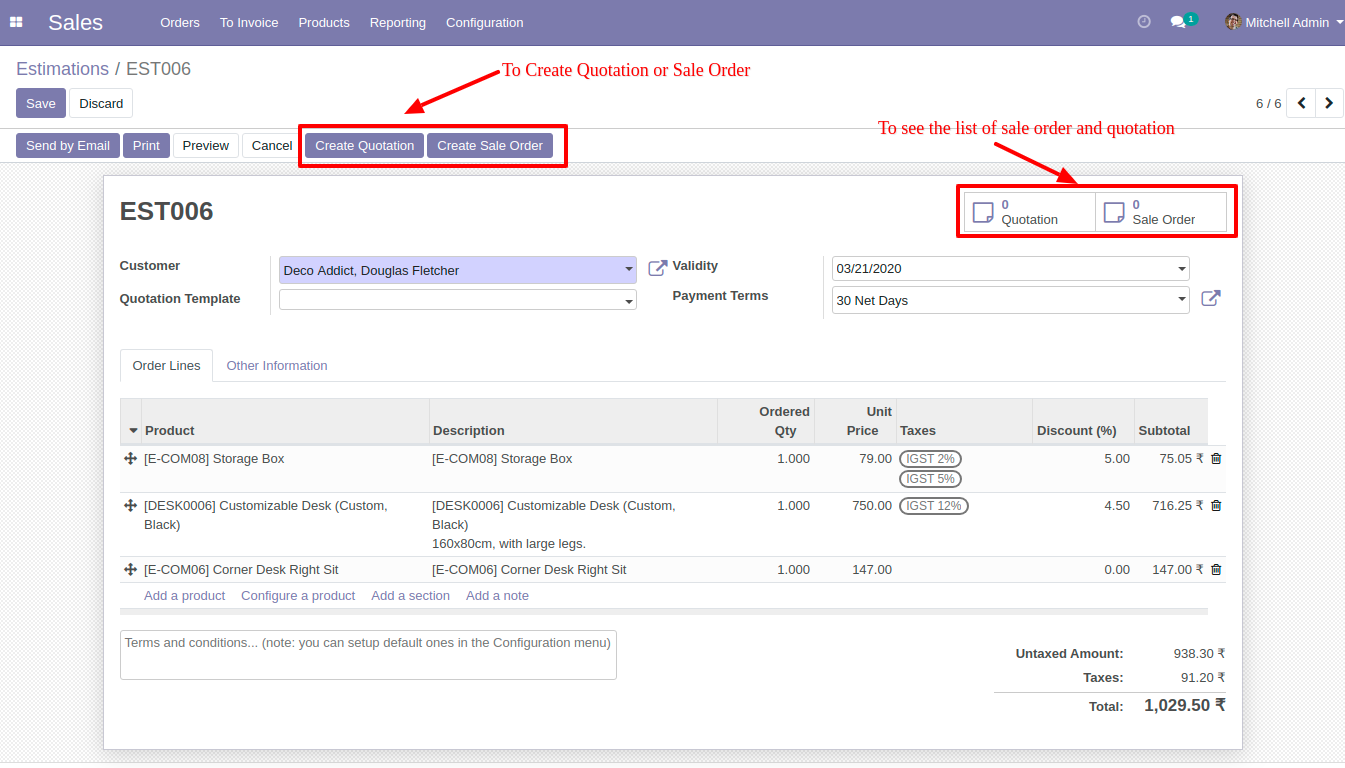This screenshot has width=1345, height=768.
Task: Grab drag handle of Storage Box row
Action: (130, 458)
